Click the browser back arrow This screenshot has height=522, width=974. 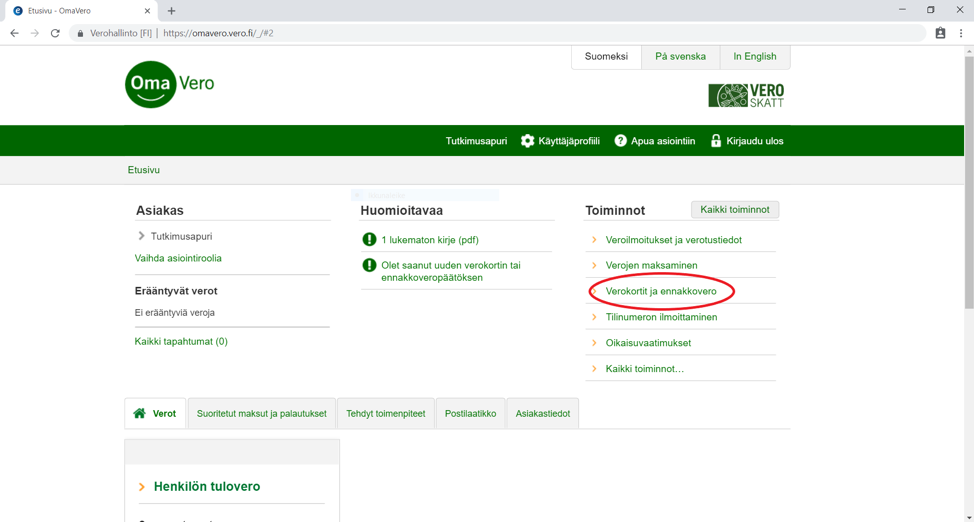(14, 33)
